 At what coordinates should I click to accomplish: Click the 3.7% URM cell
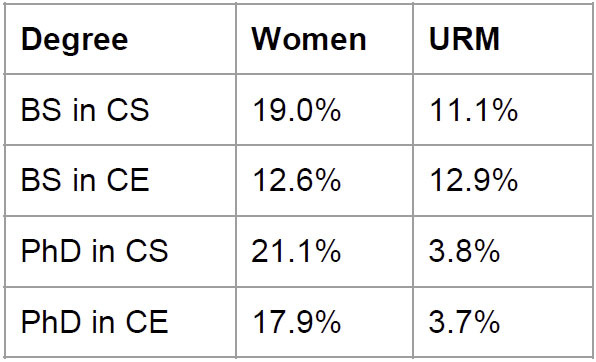click(464, 322)
